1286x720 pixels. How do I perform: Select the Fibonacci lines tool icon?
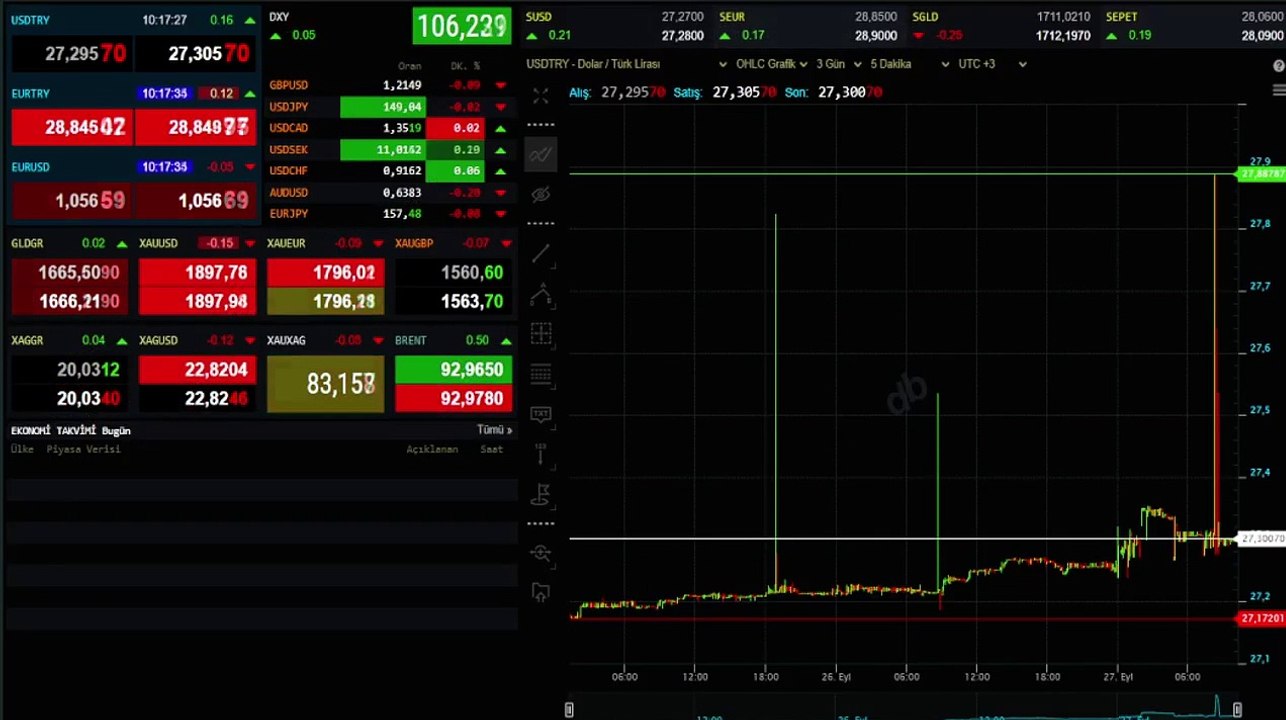[x=541, y=375]
